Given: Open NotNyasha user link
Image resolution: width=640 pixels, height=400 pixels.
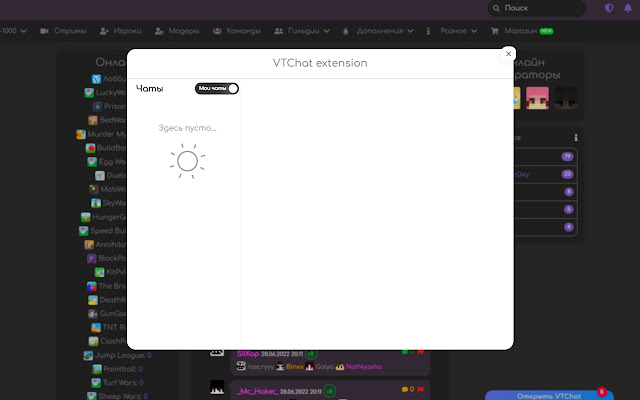Looking at the screenshot, I should point(364,367).
